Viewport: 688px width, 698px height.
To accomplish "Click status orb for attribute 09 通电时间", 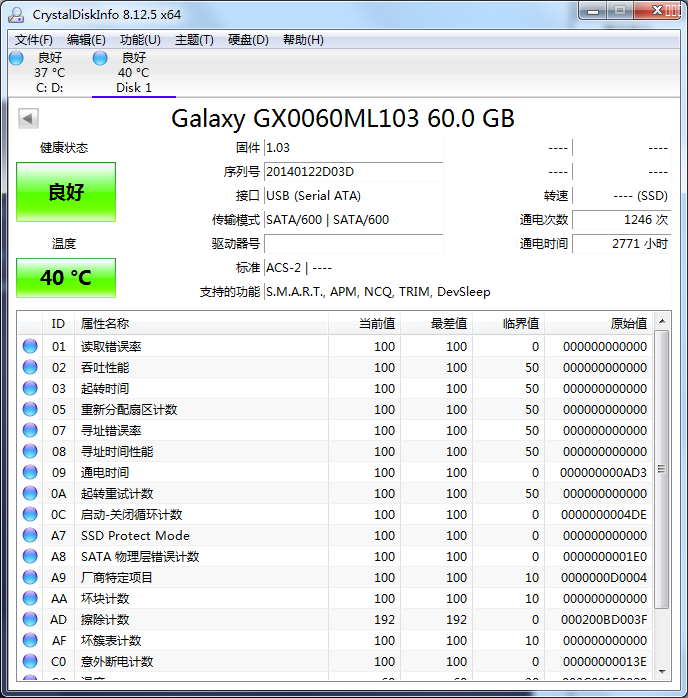I will (x=30, y=472).
